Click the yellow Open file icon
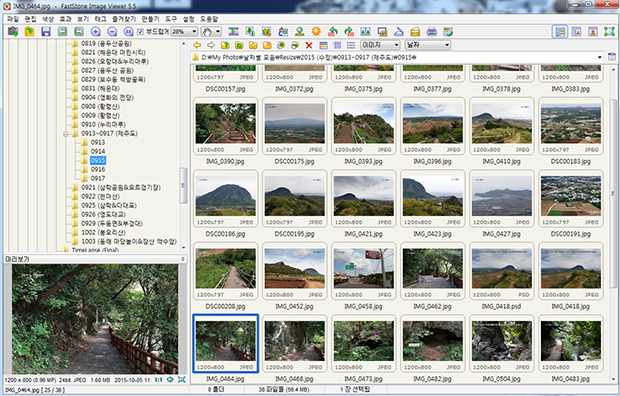Screen dimensions: 620x396 pos(29,32)
